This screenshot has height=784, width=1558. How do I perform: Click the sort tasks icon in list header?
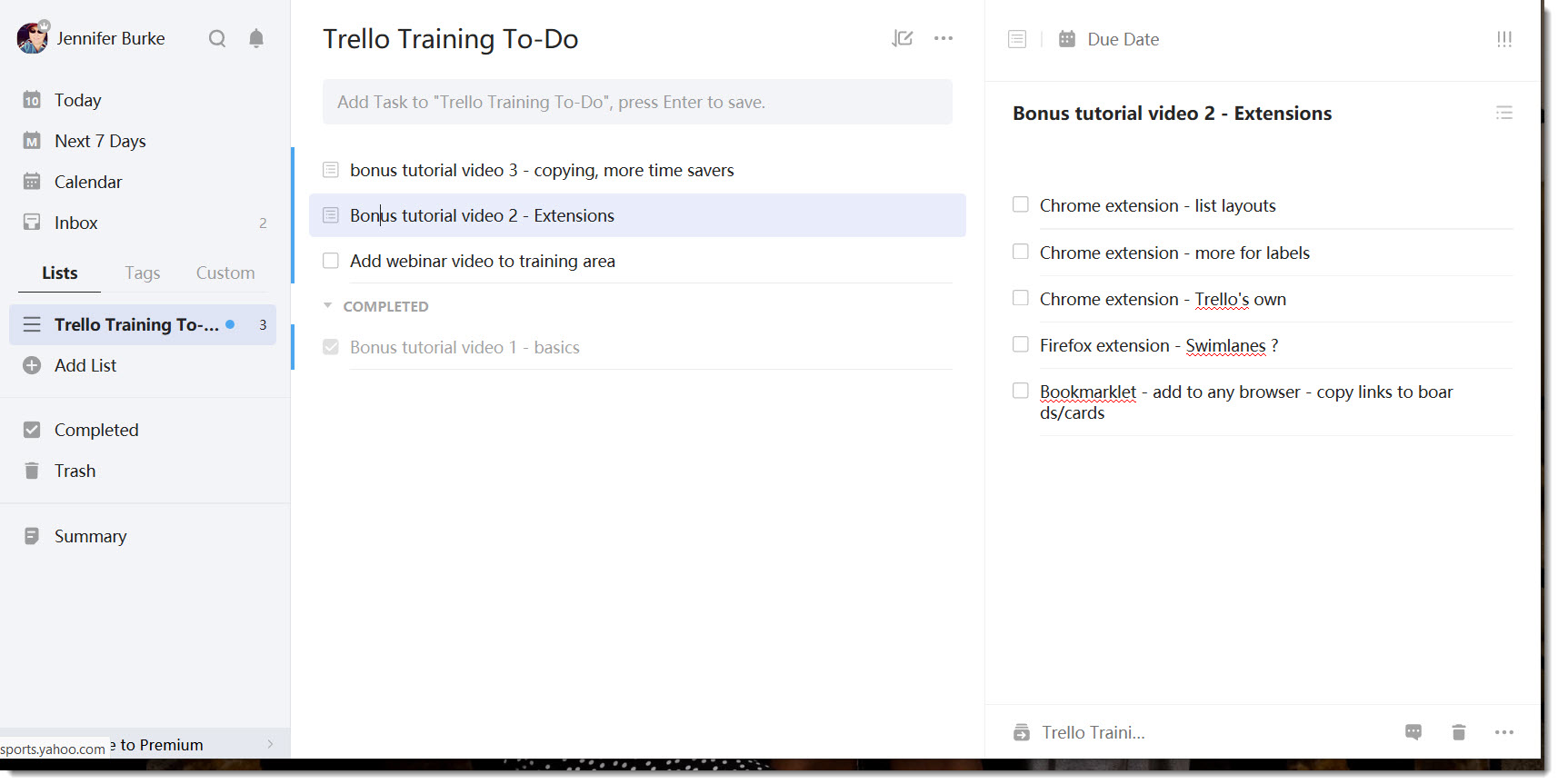click(903, 38)
